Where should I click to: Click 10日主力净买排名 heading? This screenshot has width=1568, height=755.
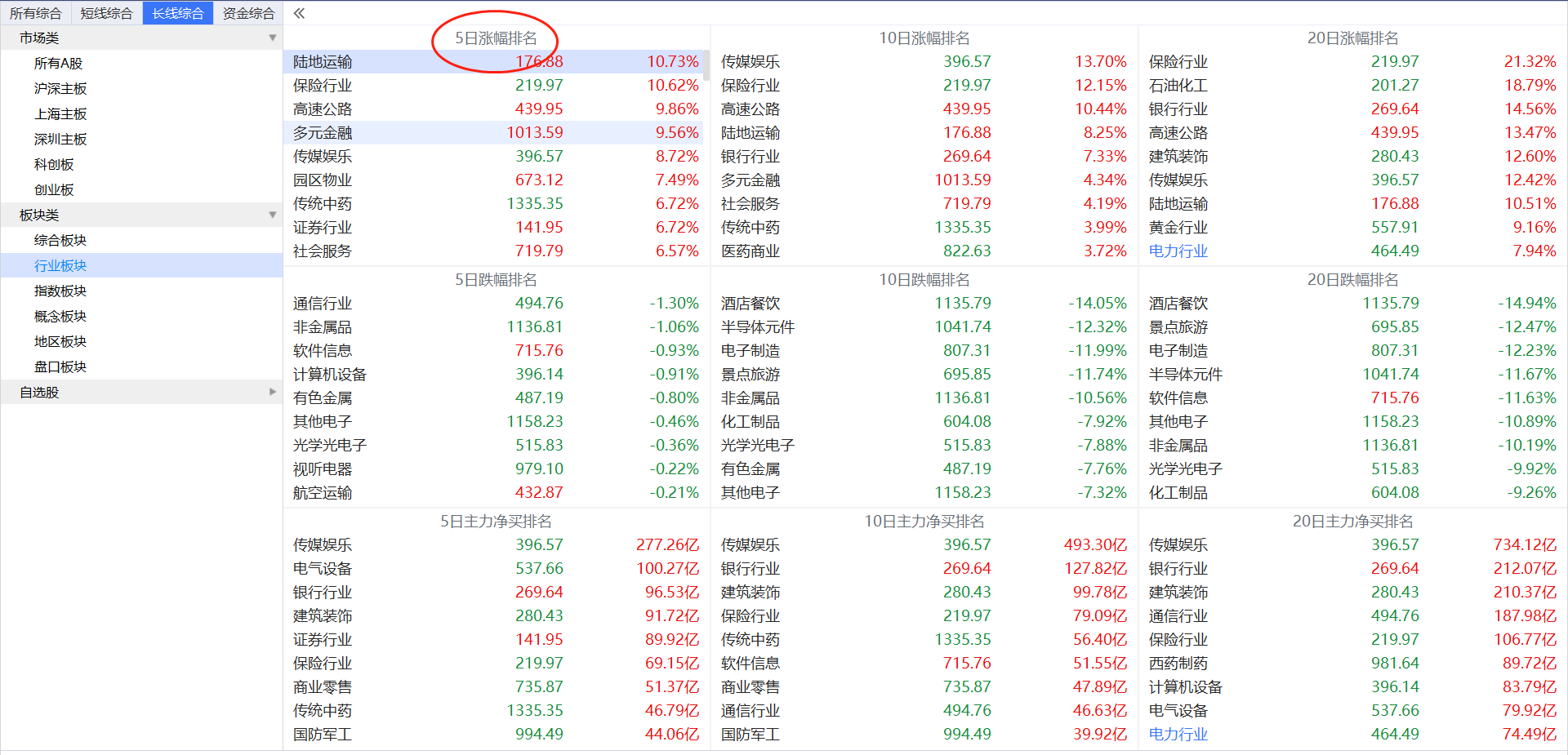click(x=924, y=521)
